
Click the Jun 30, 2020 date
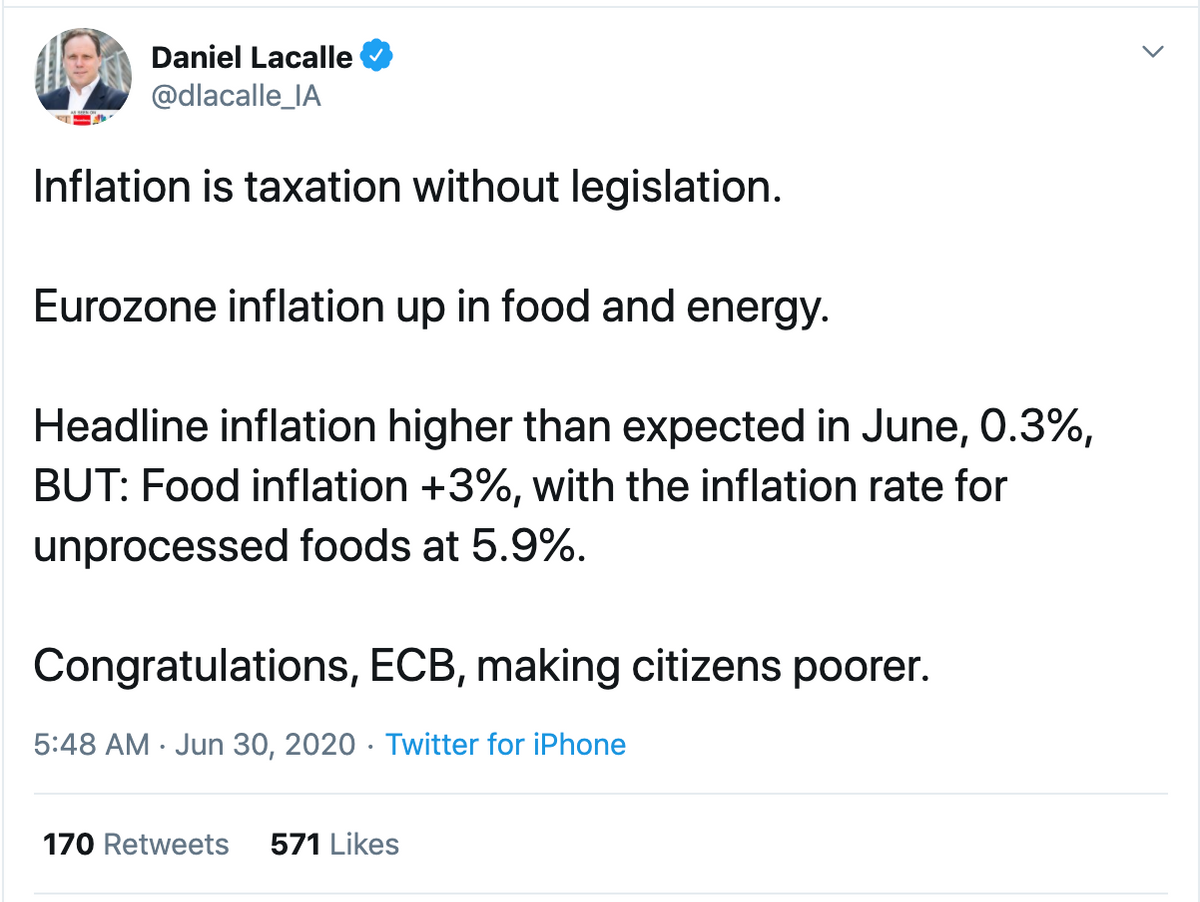click(x=266, y=745)
